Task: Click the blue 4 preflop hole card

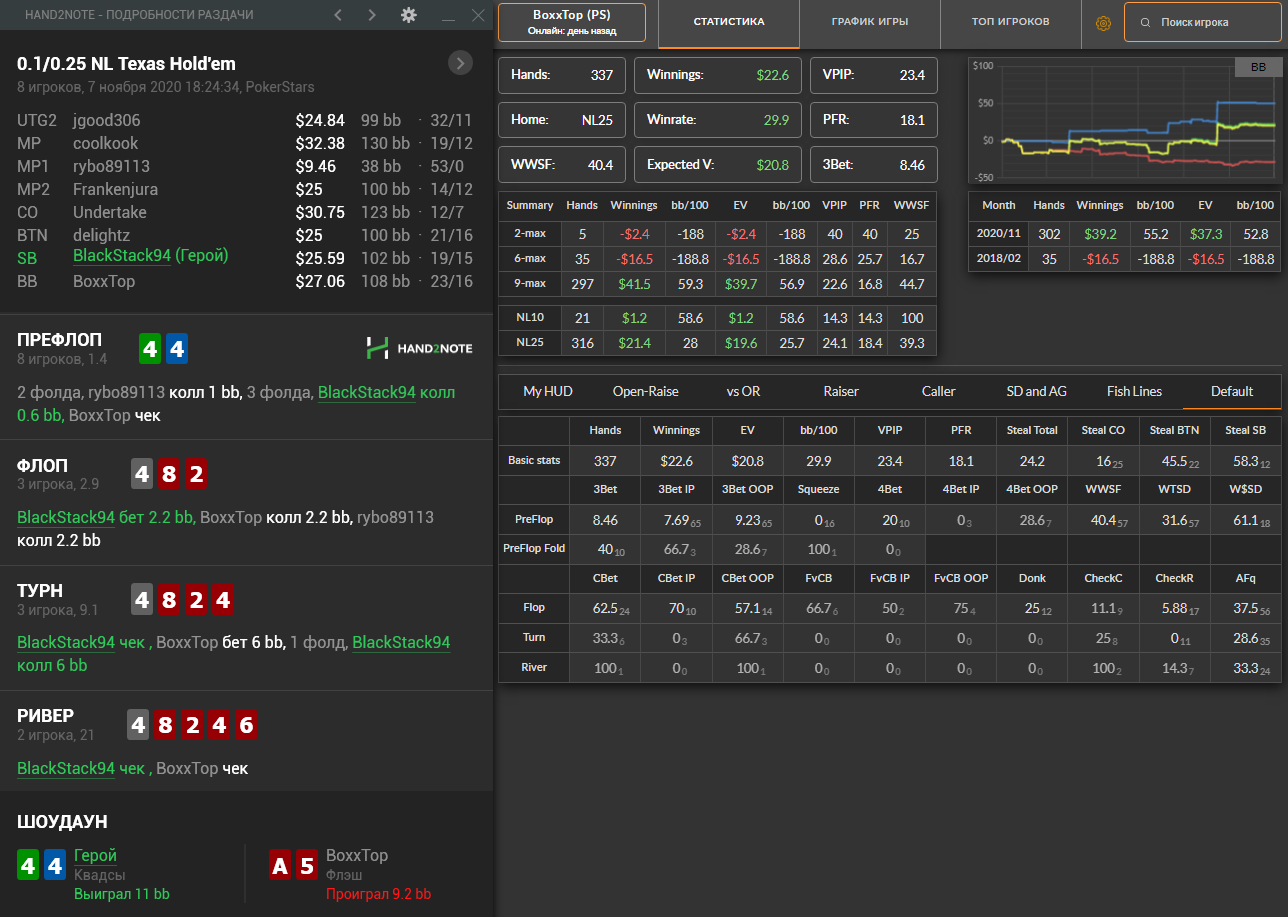Action: point(176,349)
